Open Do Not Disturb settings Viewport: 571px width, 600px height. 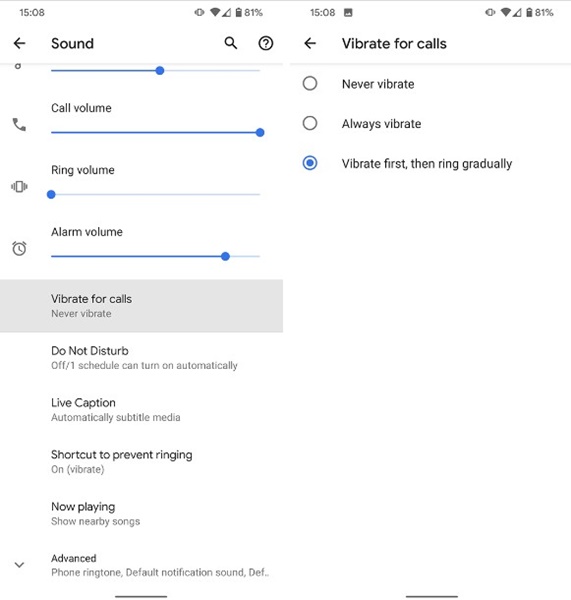pyautogui.click(x=142, y=358)
